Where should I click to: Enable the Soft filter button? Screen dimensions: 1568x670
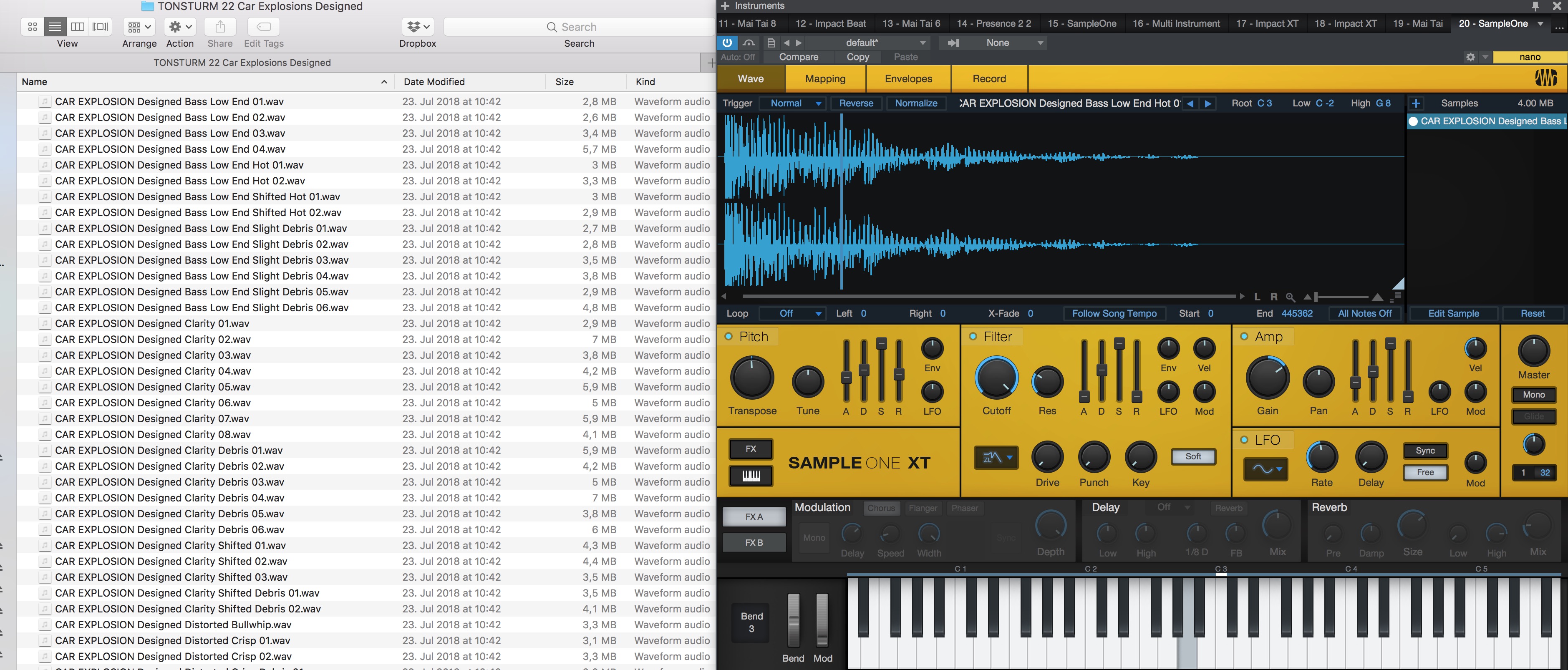[1193, 456]
